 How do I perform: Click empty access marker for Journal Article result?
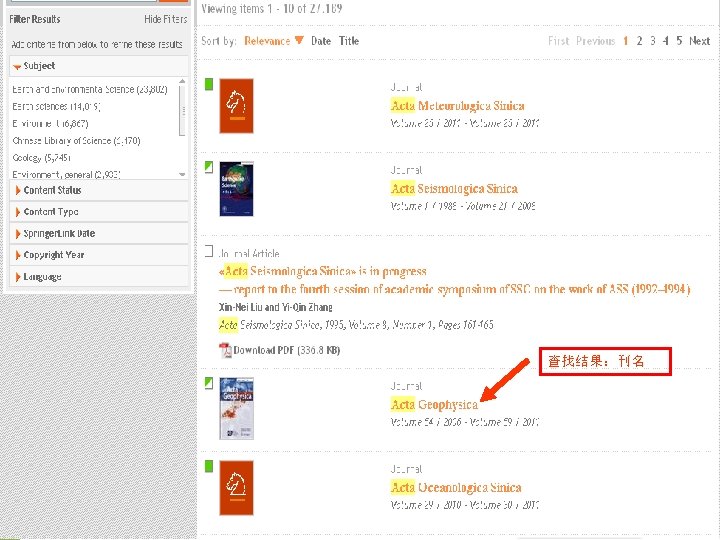(x=209, y=251)
